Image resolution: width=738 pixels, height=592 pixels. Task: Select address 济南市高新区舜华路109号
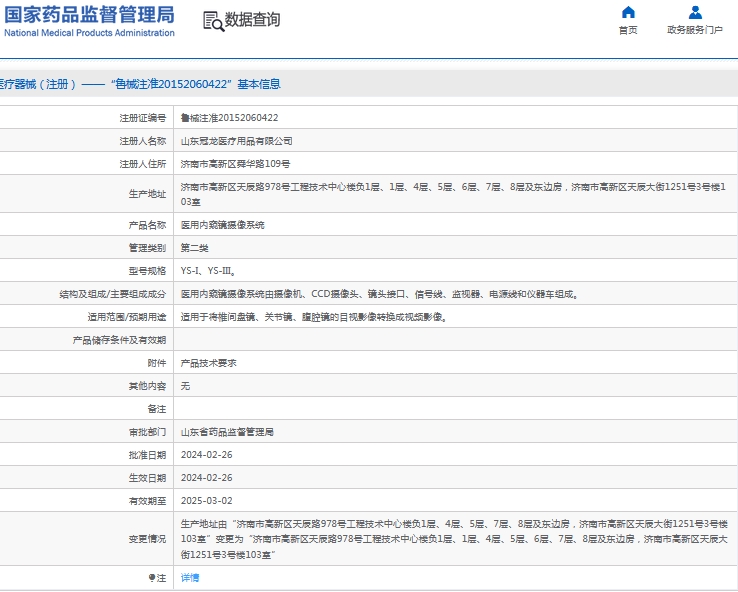click(235, 164)
